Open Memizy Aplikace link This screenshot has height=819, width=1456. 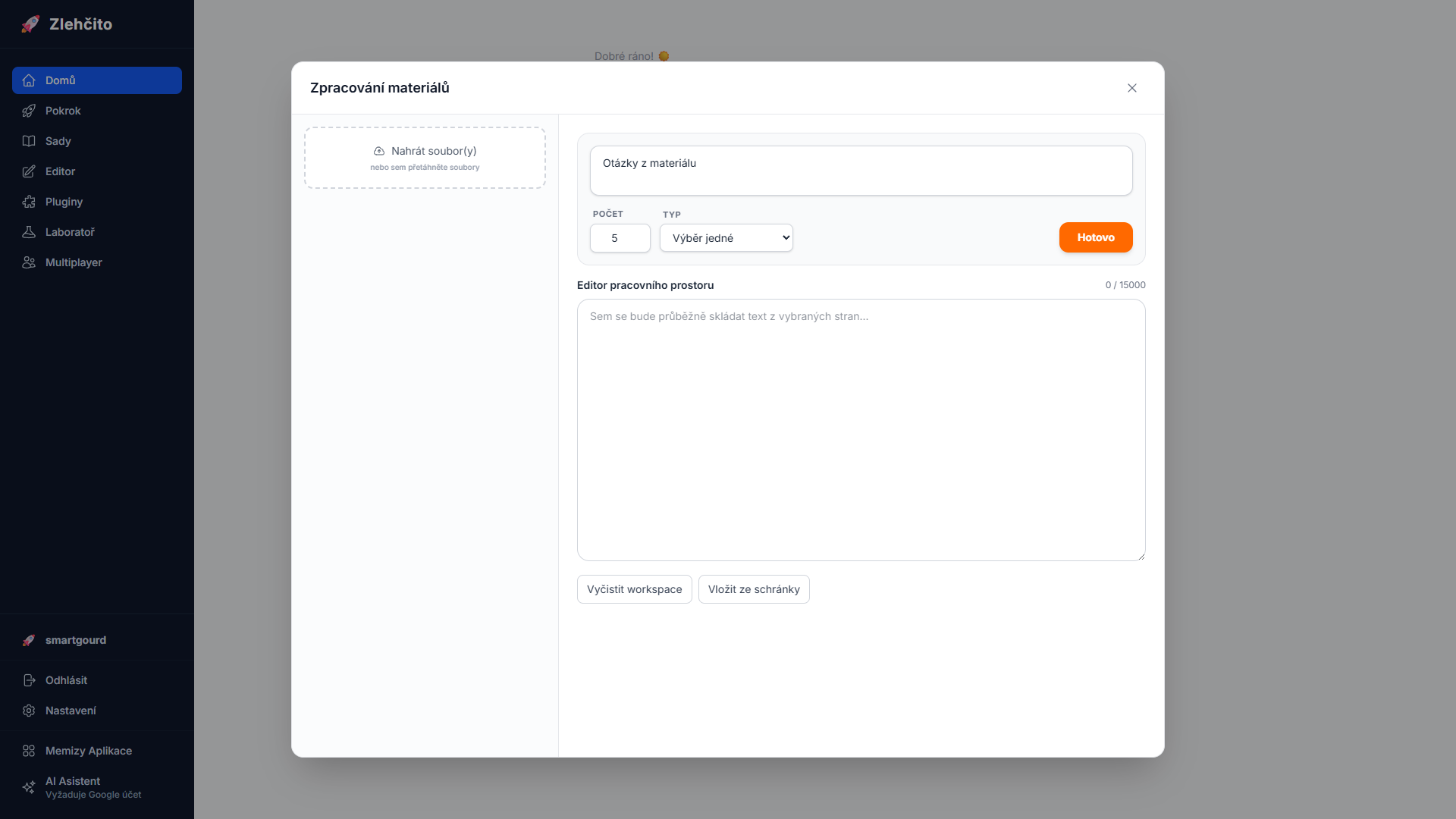click(97, 751)
